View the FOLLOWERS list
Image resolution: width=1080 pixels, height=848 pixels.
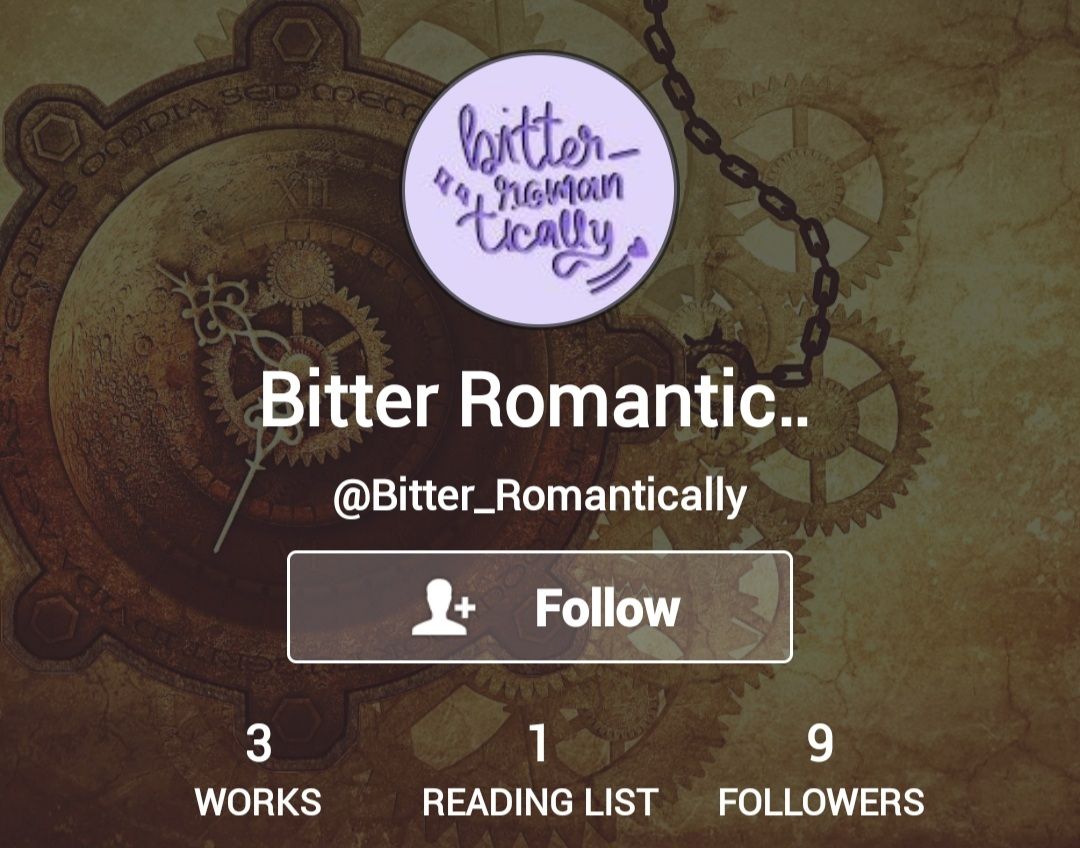pos(821,772)
